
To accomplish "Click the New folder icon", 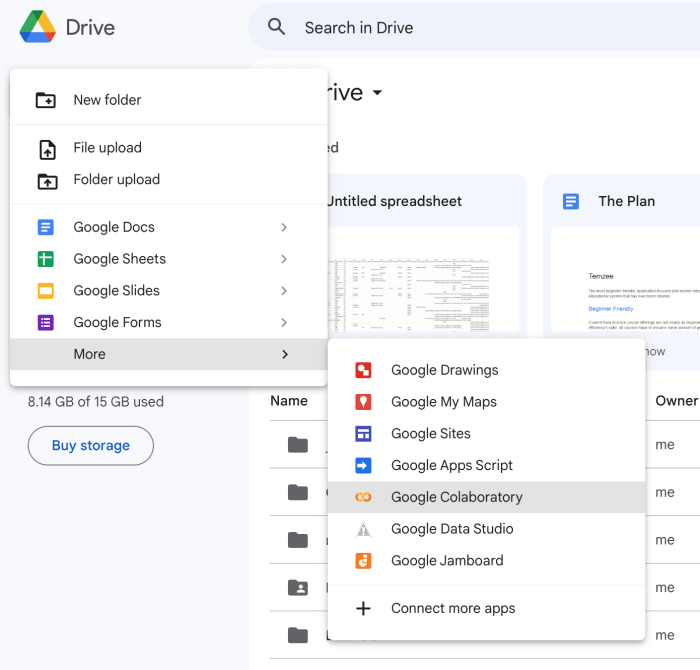I will coord(46,100).
